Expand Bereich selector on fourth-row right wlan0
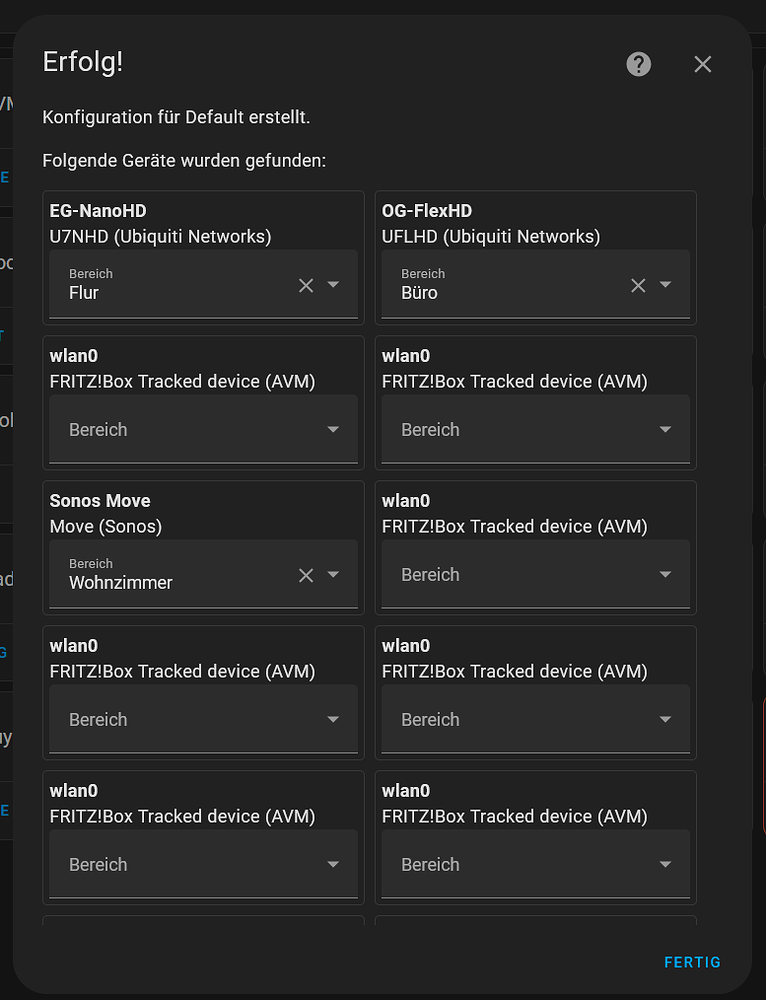This screenshot has height=1000, width=766. tap(665, 719)
